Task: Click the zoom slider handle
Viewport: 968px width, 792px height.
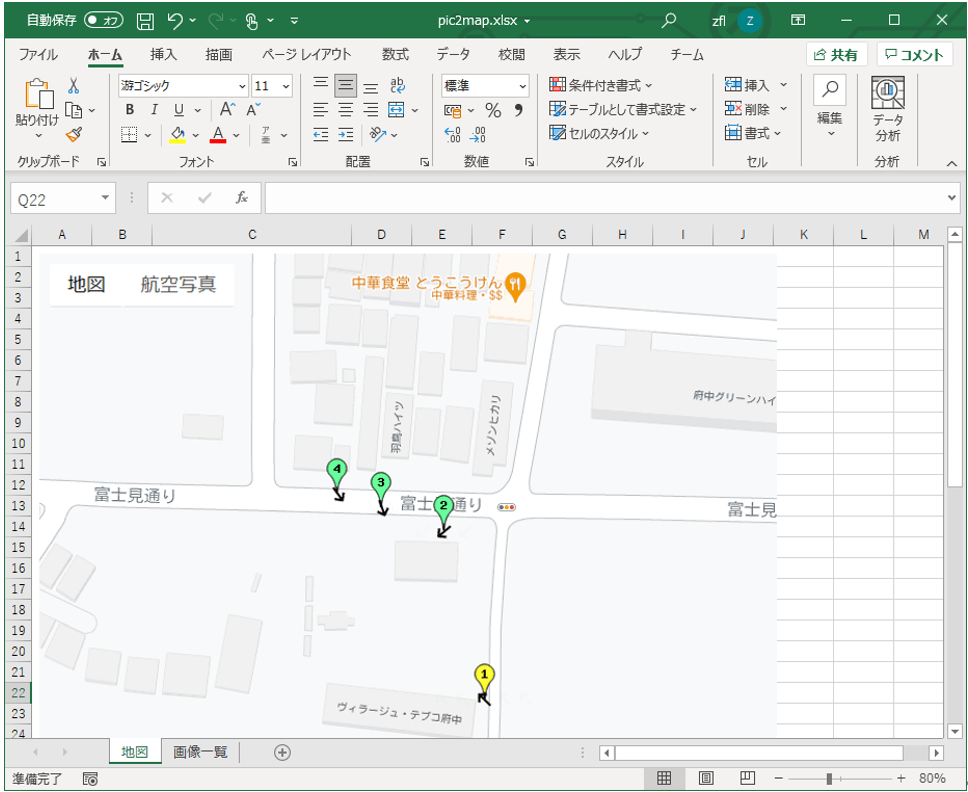Action: click(x=829, y=778)
